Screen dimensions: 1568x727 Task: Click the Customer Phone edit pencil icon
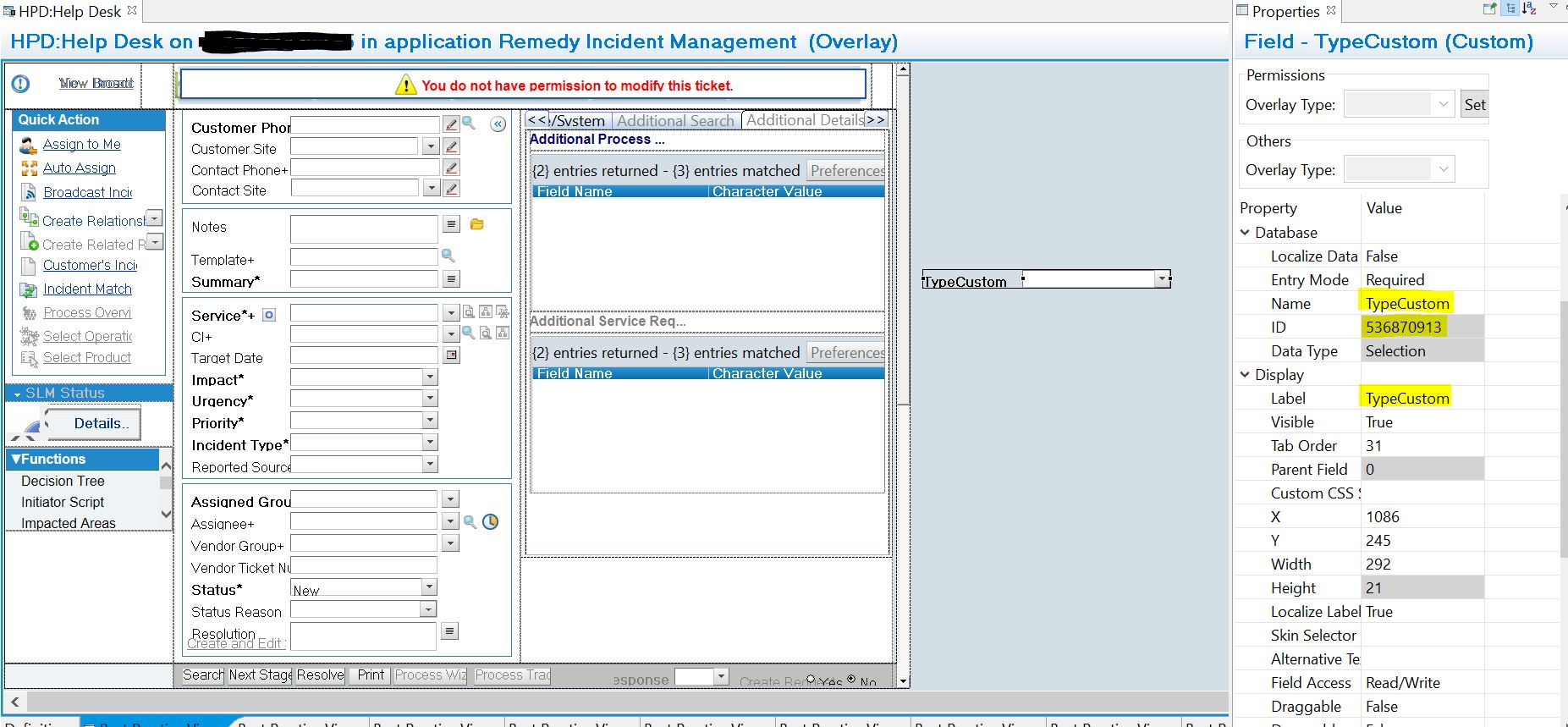452,124
